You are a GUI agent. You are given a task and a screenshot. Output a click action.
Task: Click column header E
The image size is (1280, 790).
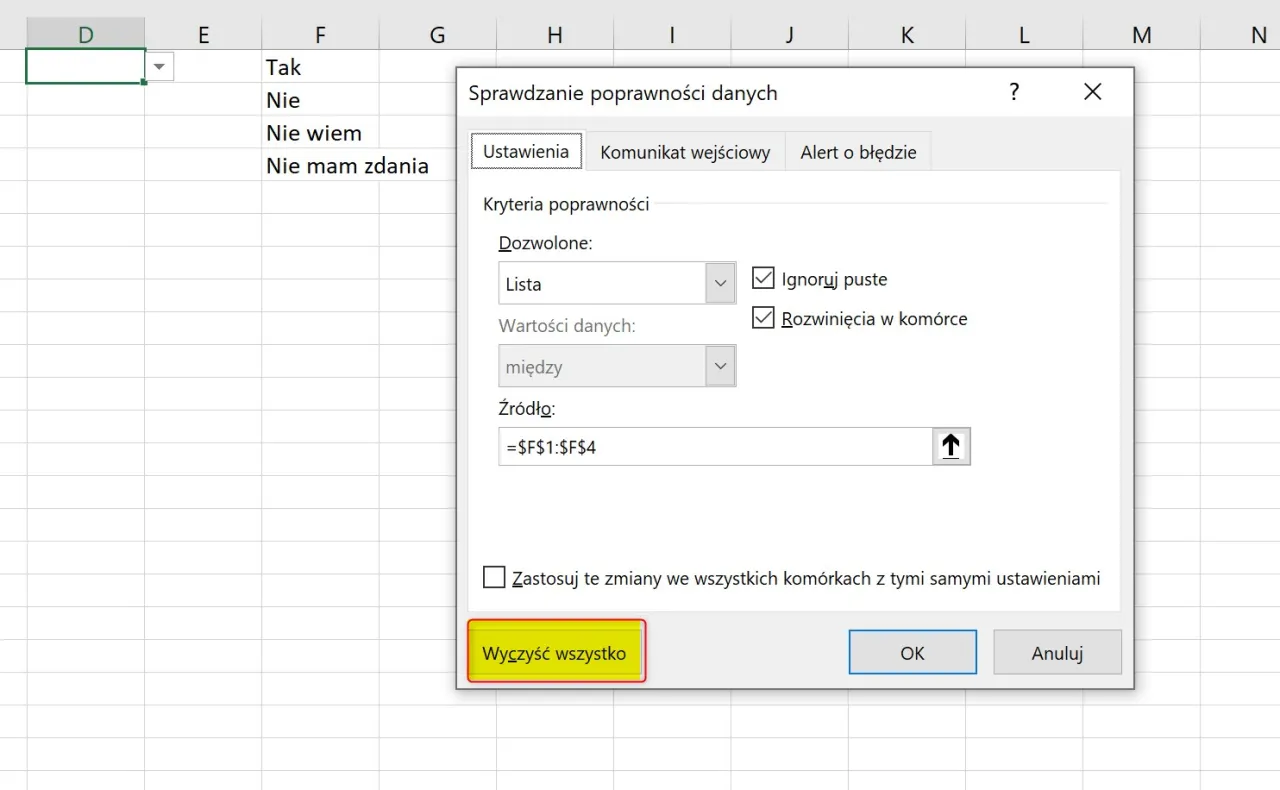[x=203, y=35]
